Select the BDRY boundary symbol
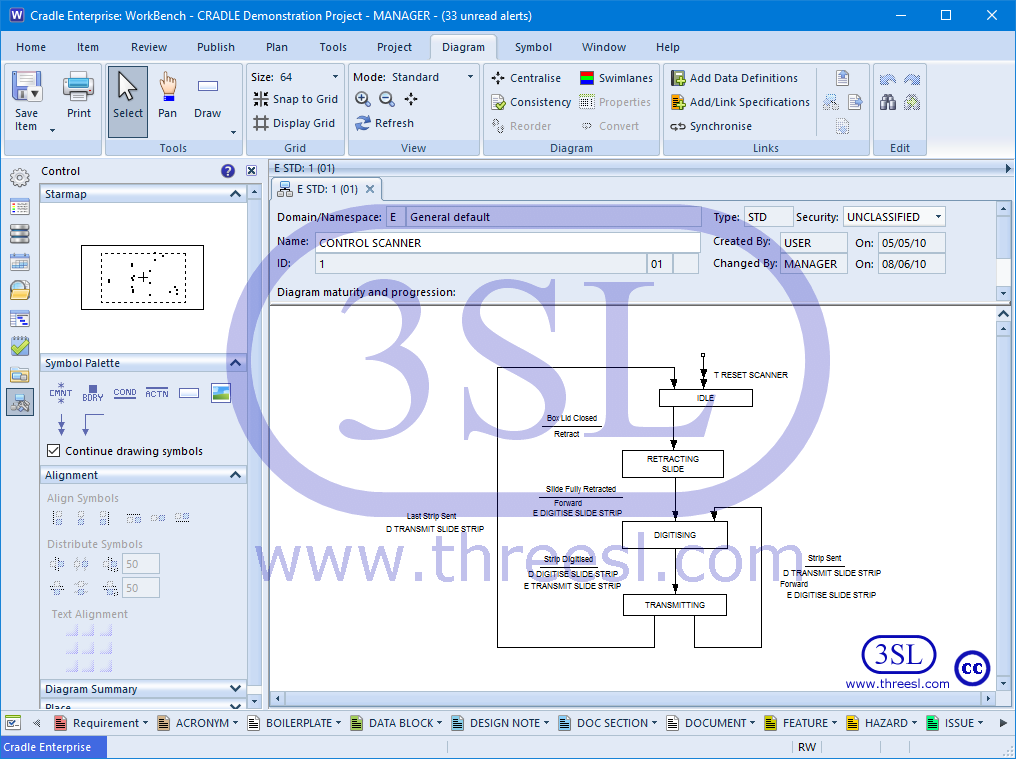Screen dimensions: 1016x759 click(93, 393)
